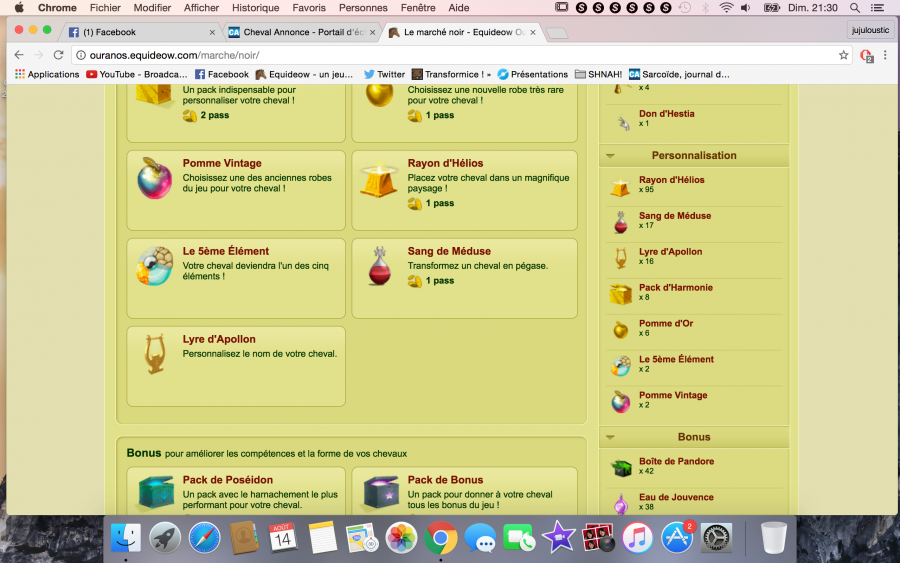Click the Sang de Méduse shop title

pyautogui.click(x=449, y=251)
